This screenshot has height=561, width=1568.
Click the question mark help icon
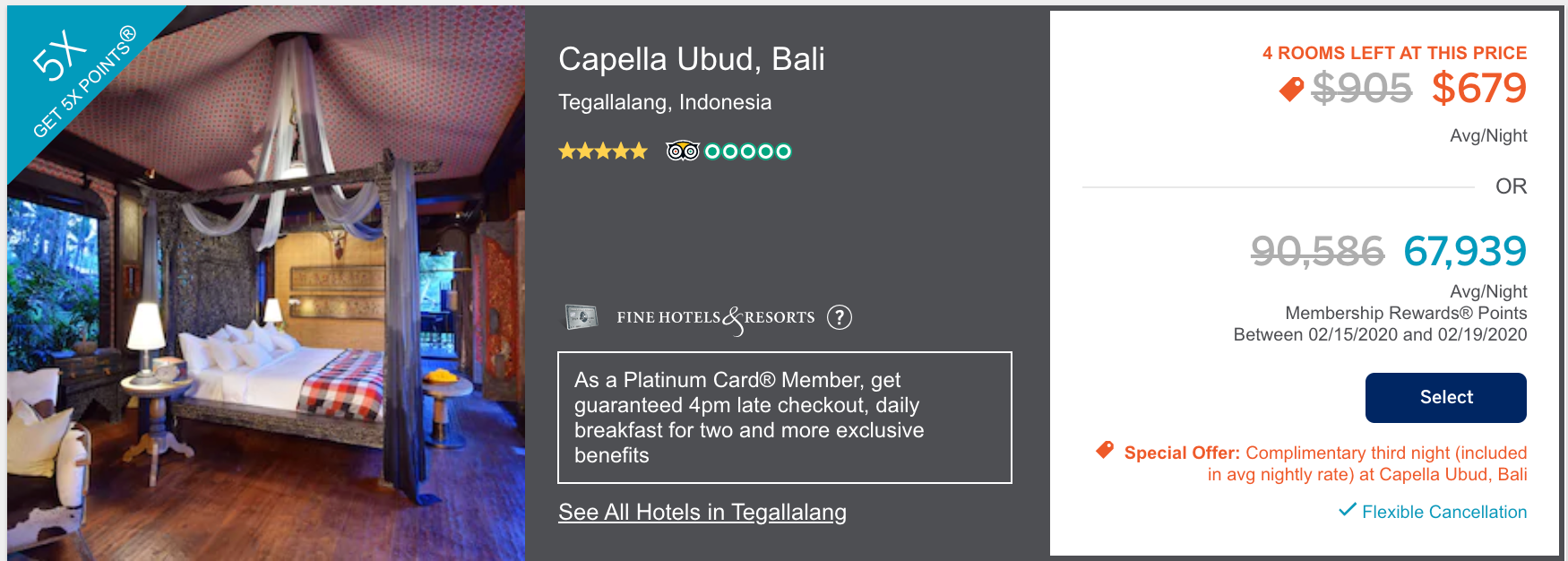(839, 317)
